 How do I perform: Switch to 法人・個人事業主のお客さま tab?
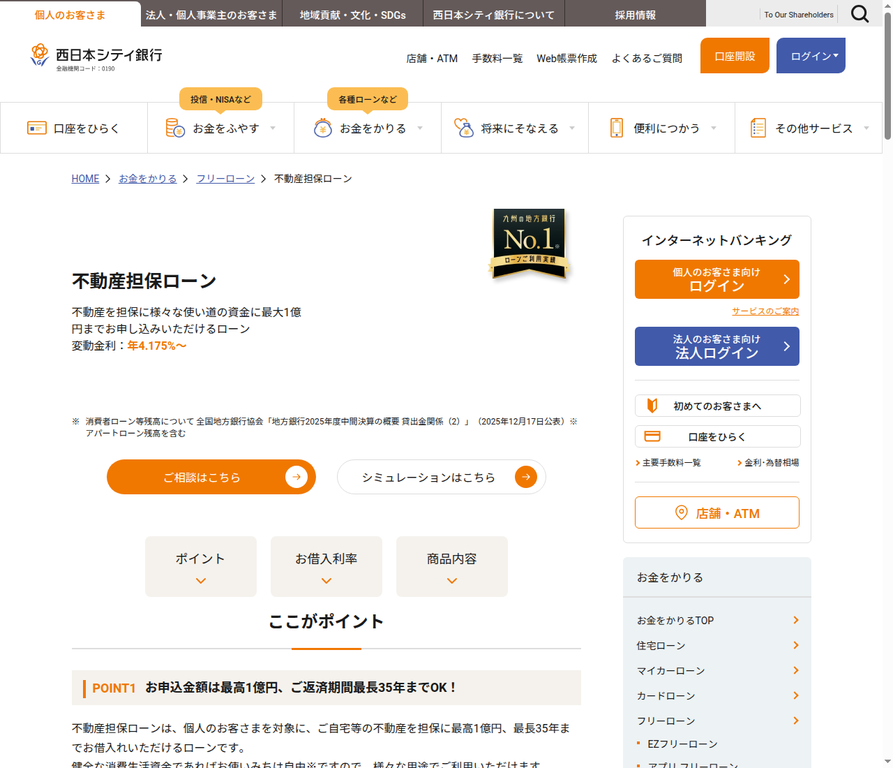[x=211, y=14]
